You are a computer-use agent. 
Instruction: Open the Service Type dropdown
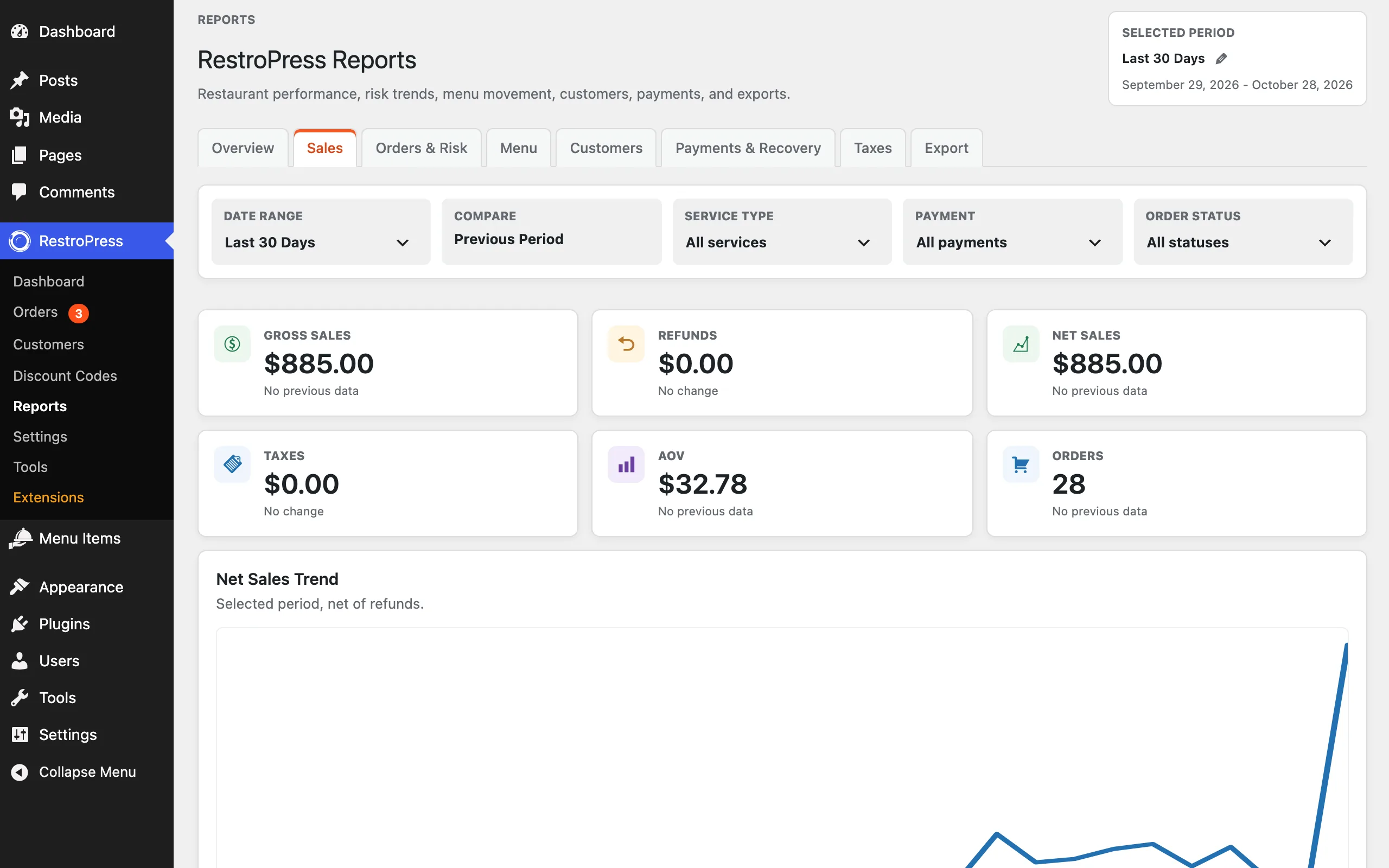[782, 231]
